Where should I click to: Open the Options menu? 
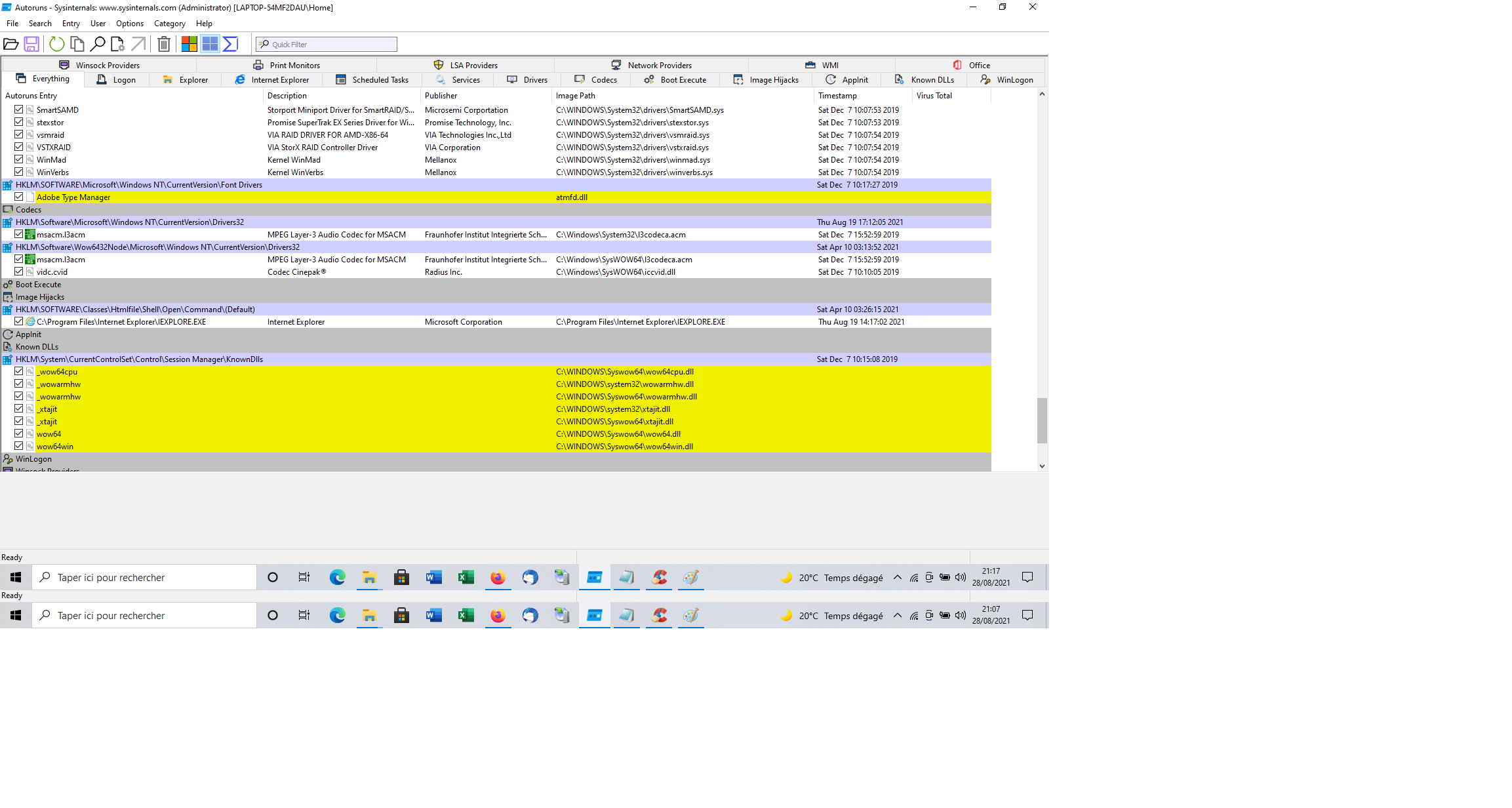coord(130,23)
